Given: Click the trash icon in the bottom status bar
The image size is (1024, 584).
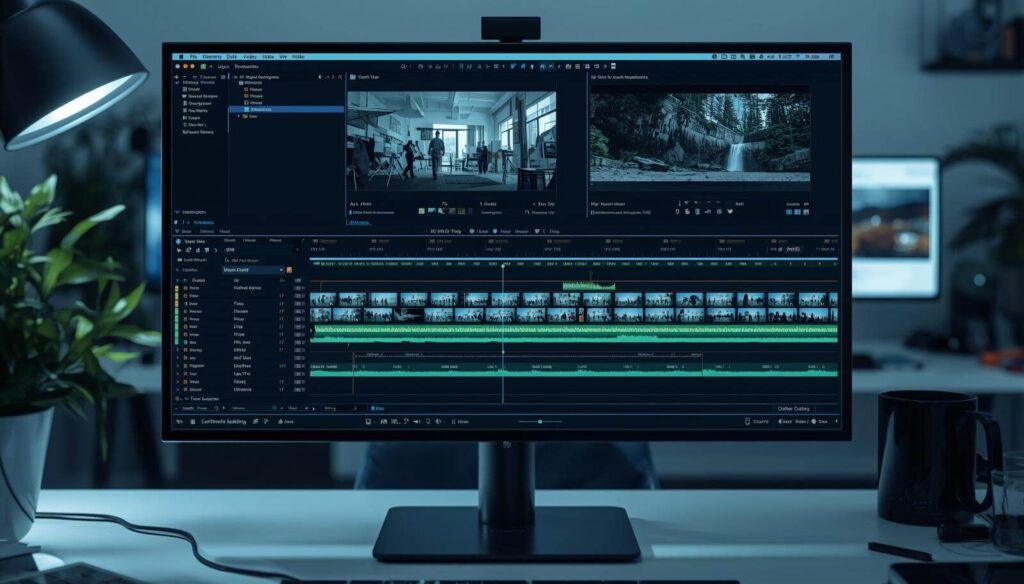Looking at the screenshot, I should point(192,421).
